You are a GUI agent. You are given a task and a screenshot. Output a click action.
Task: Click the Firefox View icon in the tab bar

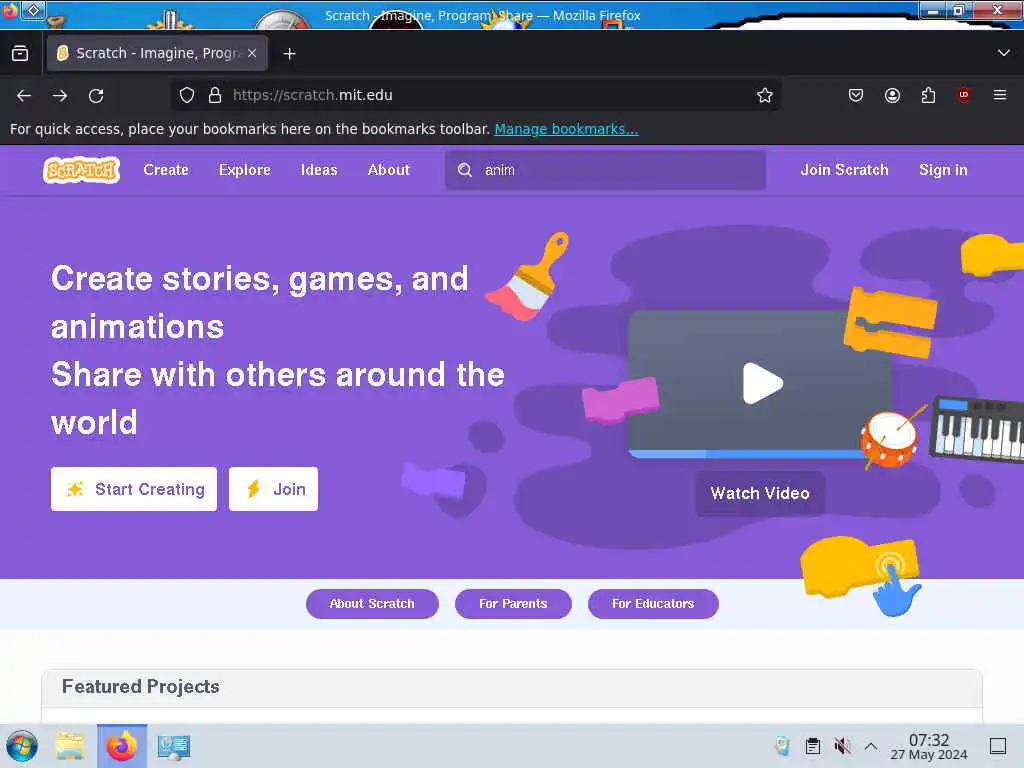(20, 54)
